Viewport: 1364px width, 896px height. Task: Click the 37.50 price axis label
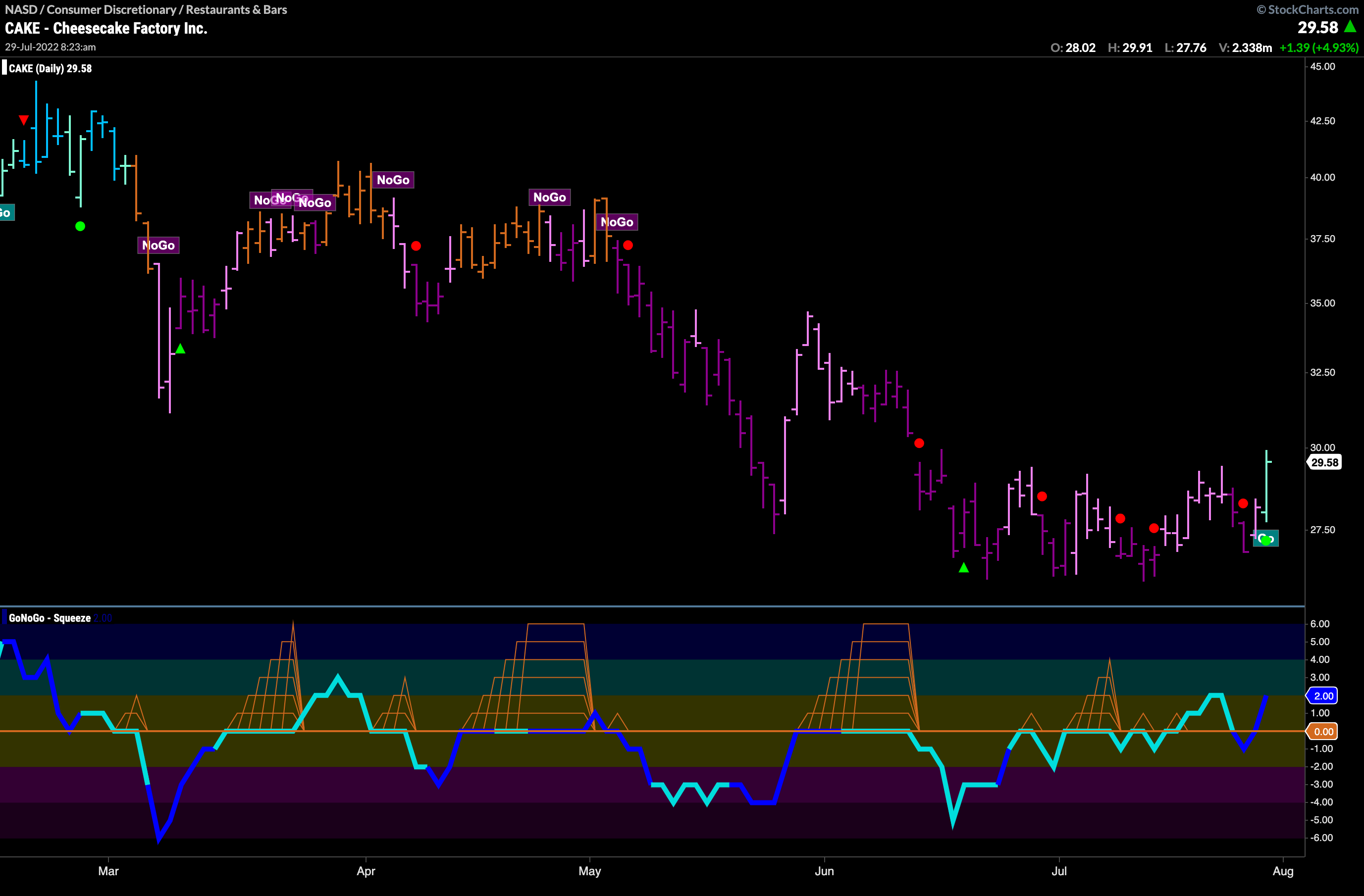click(1323, 238)
